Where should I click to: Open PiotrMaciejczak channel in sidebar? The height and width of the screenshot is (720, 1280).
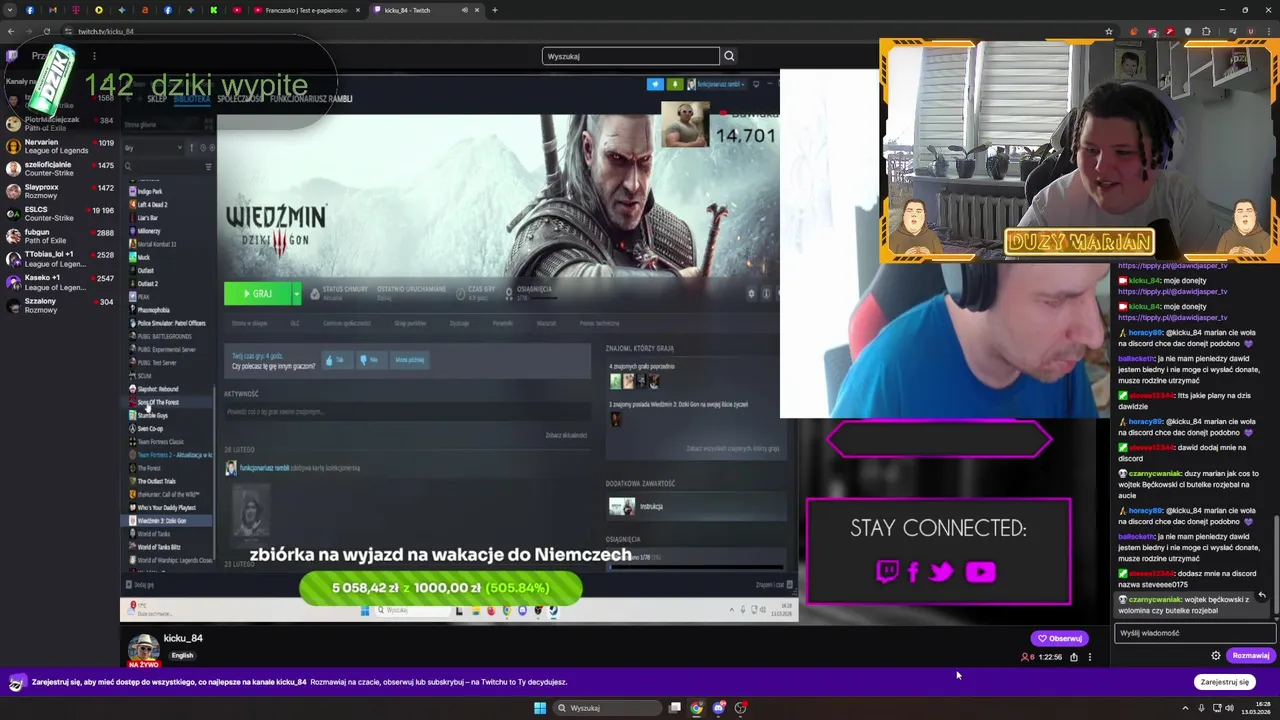(x=60, y=123)
